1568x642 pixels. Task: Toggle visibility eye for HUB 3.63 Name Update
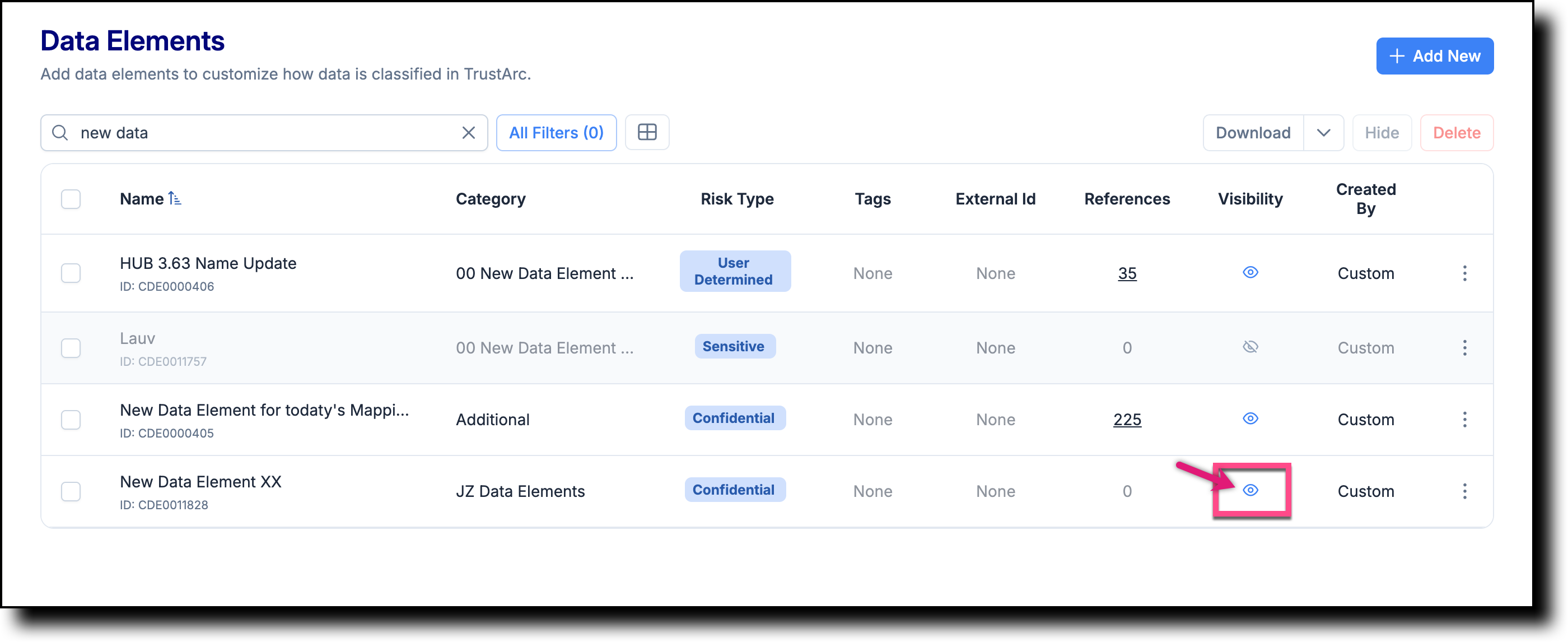[1250, 272]
